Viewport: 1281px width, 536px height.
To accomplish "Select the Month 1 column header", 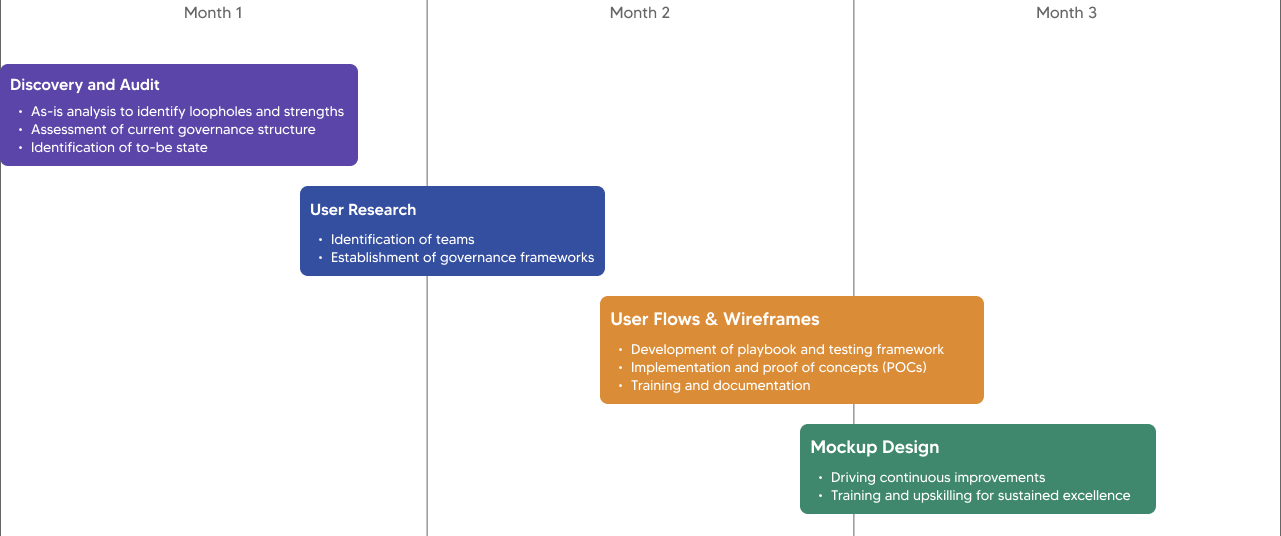I will 213,13.
